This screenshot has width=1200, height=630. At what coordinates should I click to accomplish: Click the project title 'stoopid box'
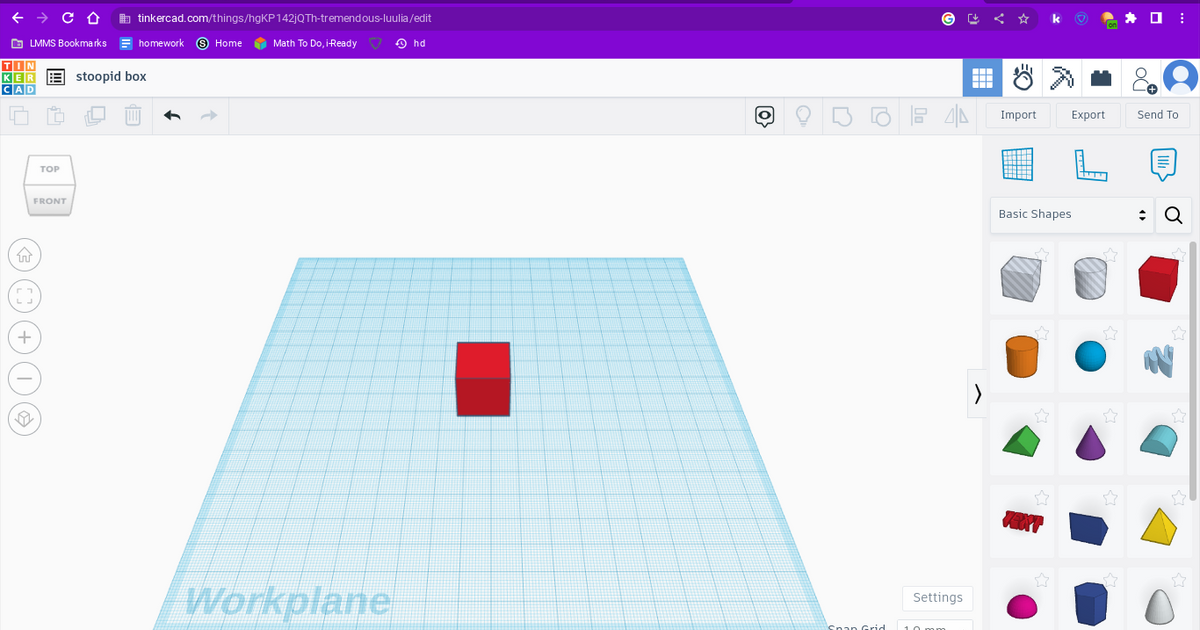tap(110, 76)
